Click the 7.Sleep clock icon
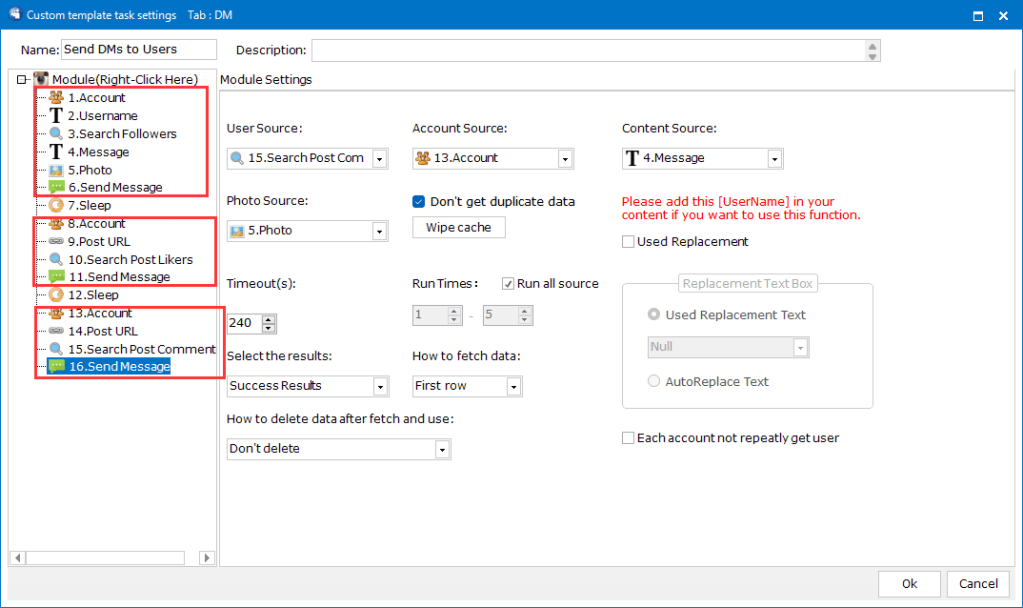The height and width of the screenshot is (608, 1023). pyautogui.click(x=56, y=206)
